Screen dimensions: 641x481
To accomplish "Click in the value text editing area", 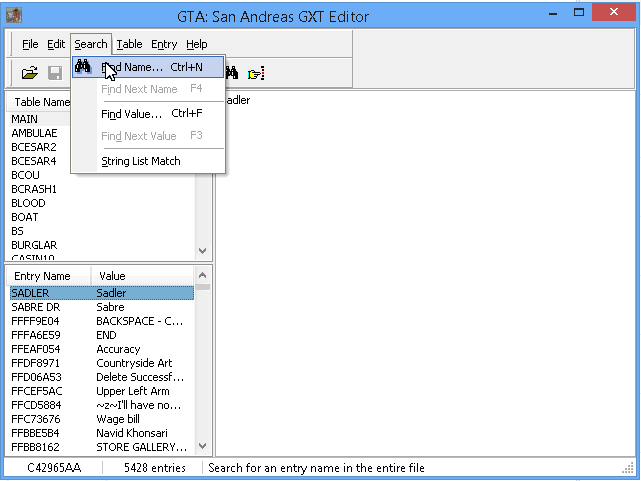I will tap(425, 273).
